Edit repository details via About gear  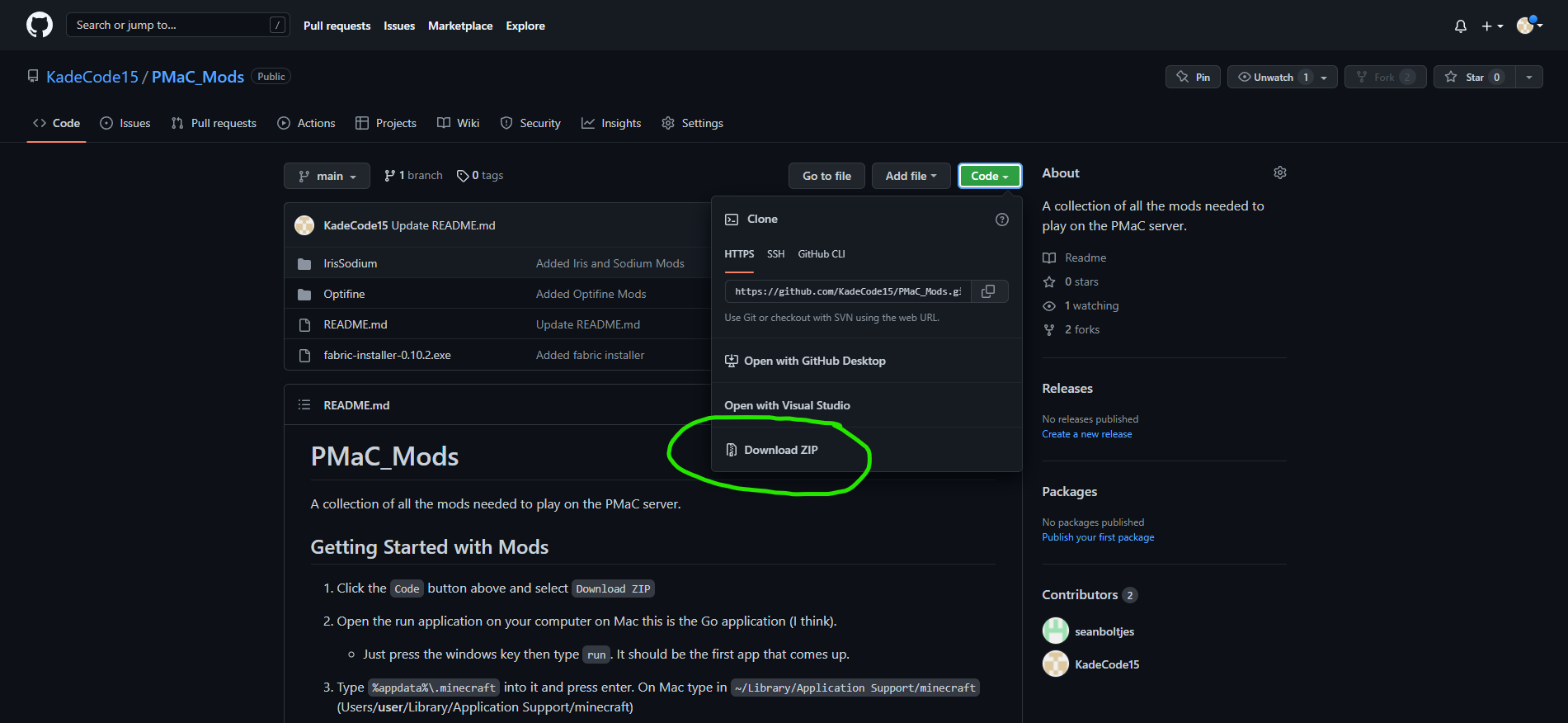(x=1280, y=172)
